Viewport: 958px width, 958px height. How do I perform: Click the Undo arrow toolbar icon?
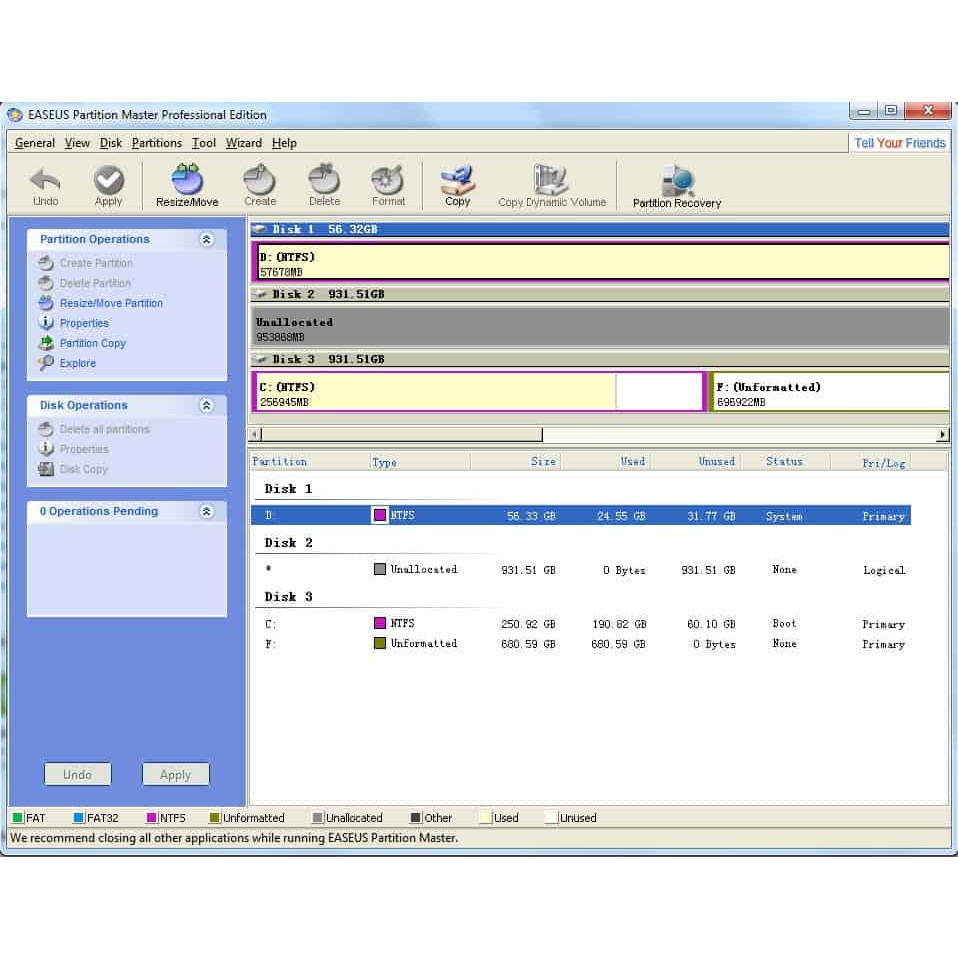coord(45,184)
